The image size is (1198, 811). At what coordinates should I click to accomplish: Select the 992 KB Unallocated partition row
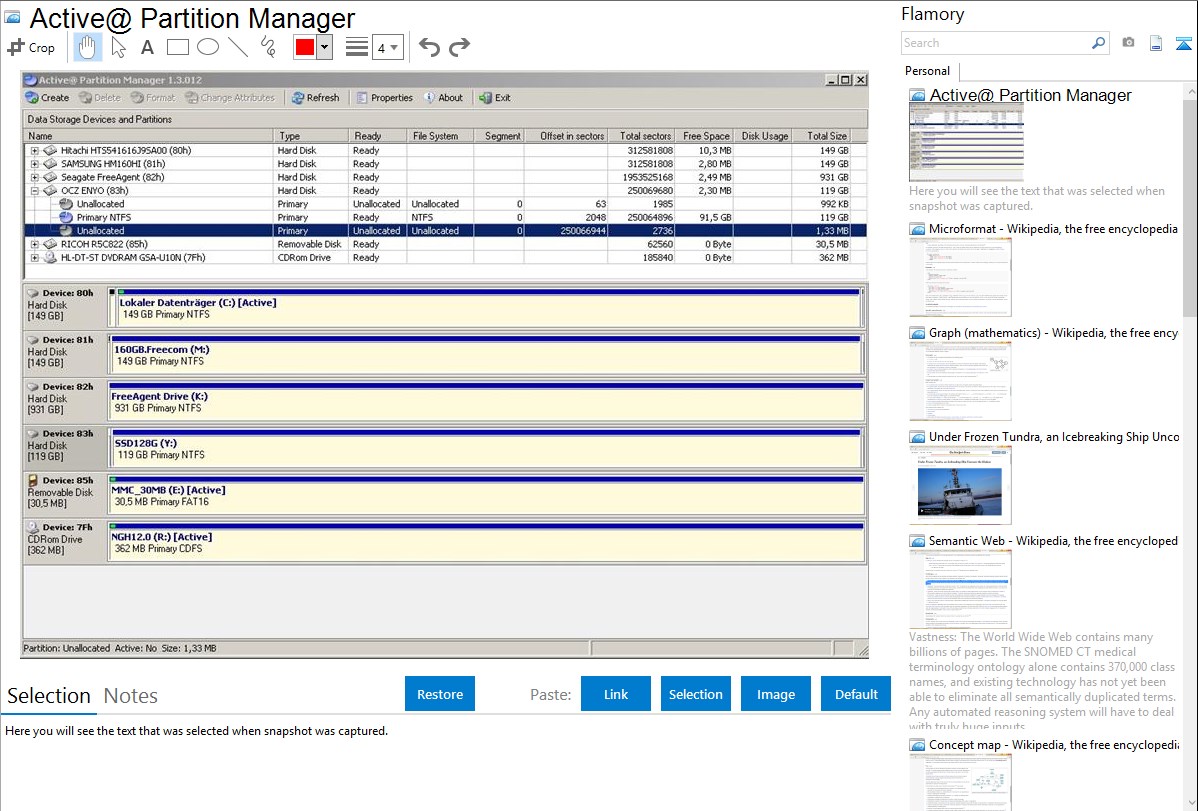445,204
